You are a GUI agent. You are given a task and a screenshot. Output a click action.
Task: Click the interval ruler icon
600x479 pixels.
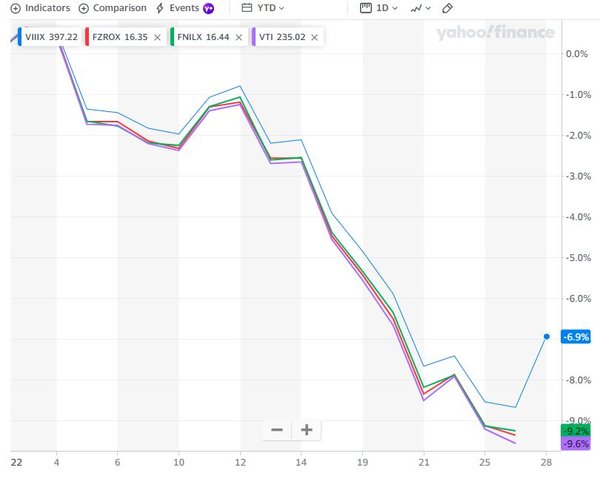click(x=366, y=8)
